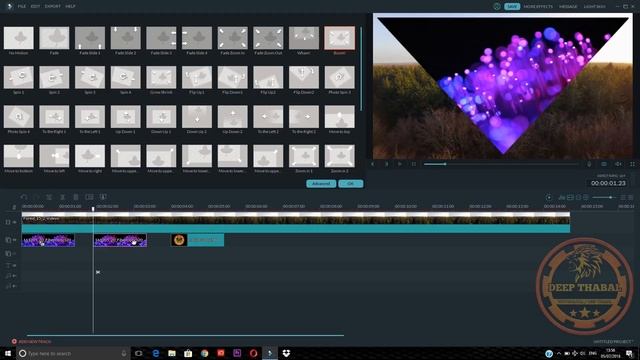Click the motion presets vertical scrollbar
640x360 pixels.
pos(361,69)
